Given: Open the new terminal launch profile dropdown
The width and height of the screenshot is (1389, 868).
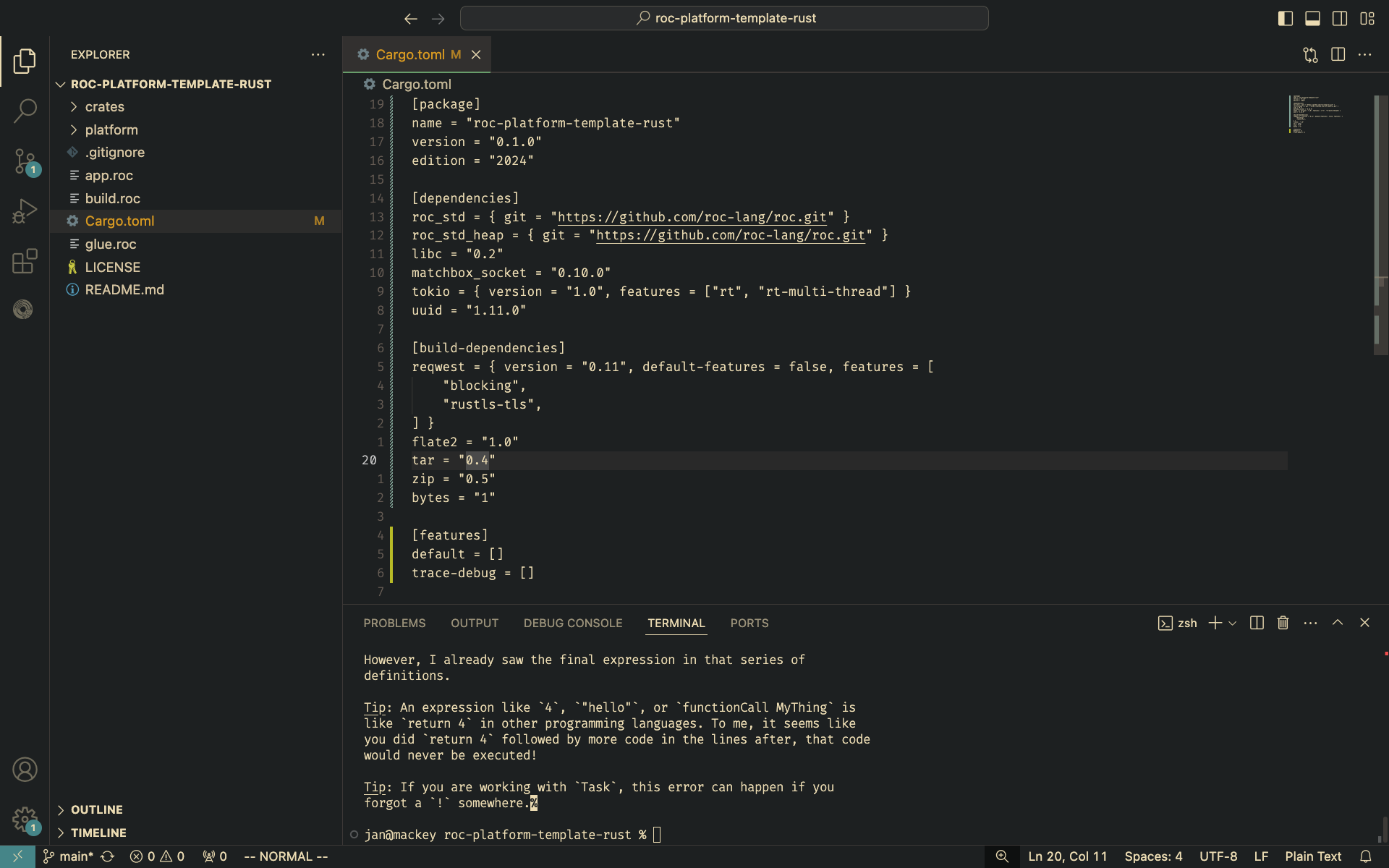Looking at the screenshot, I should 1233,624.
